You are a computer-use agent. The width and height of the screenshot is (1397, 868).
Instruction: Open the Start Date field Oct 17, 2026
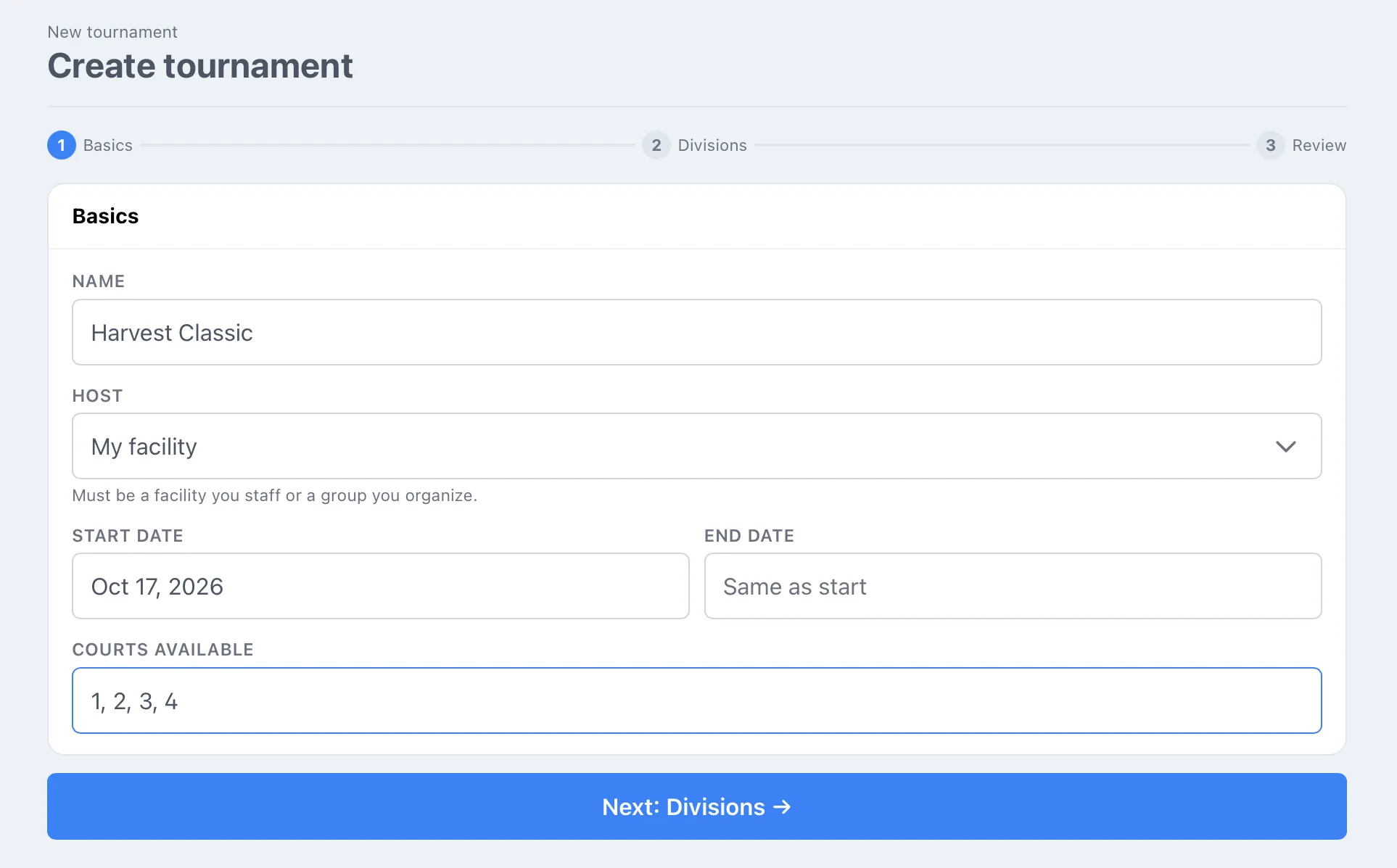point(381,586)
